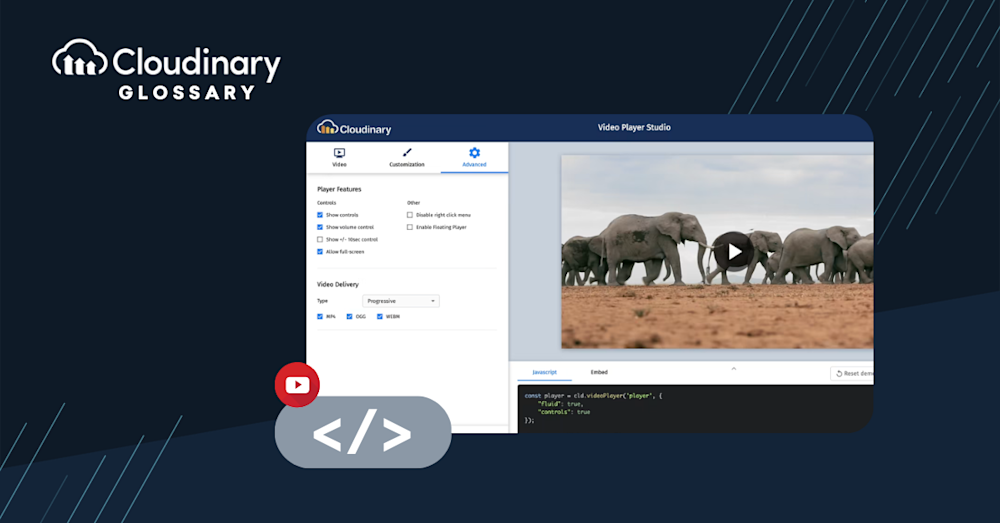The height and width of the screenshot is (523, 1000).
Task: Click the Video Player Studio title
Action: [x=634, y=128]
